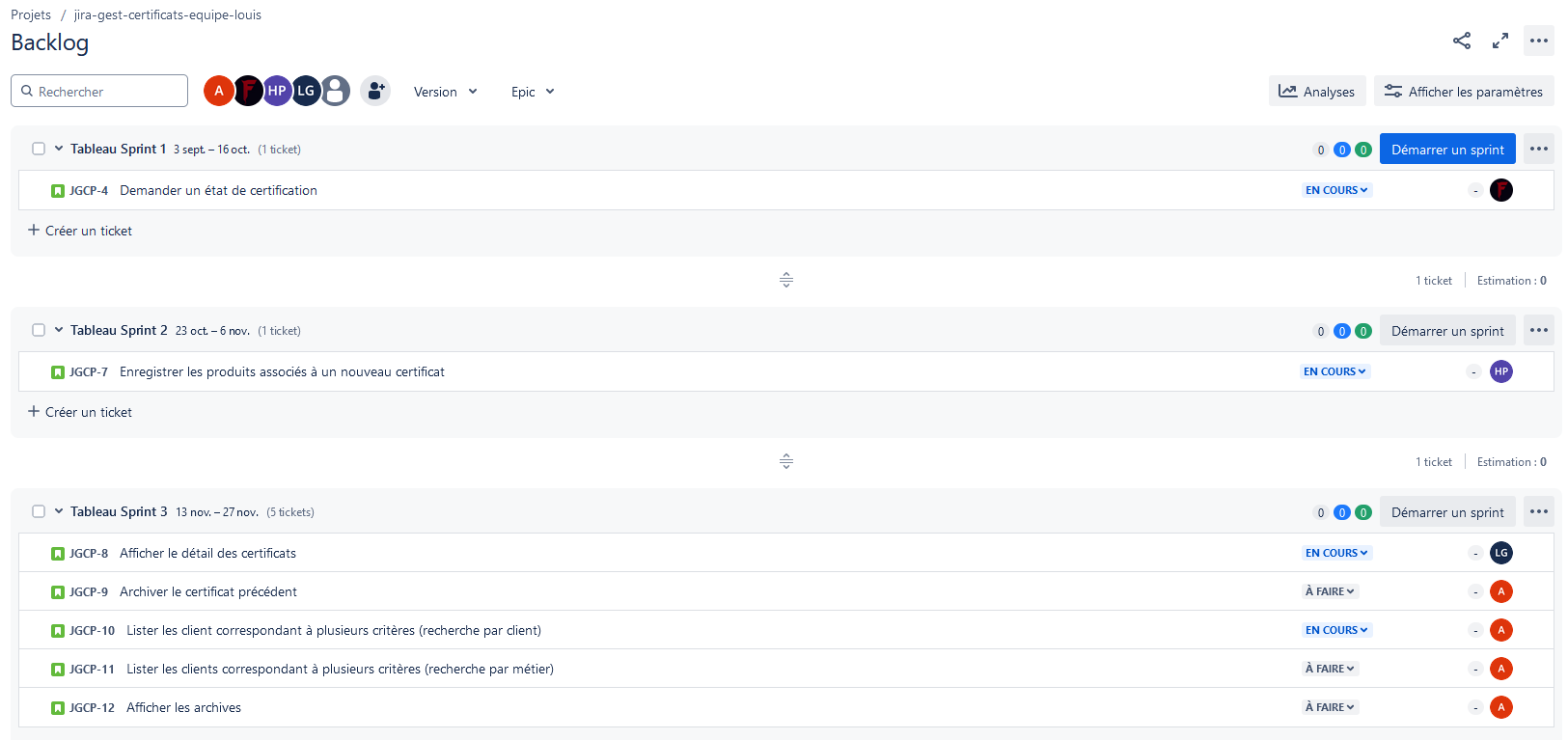Click the add people icon
1568x740 pixels.
[x=375, y=91]
